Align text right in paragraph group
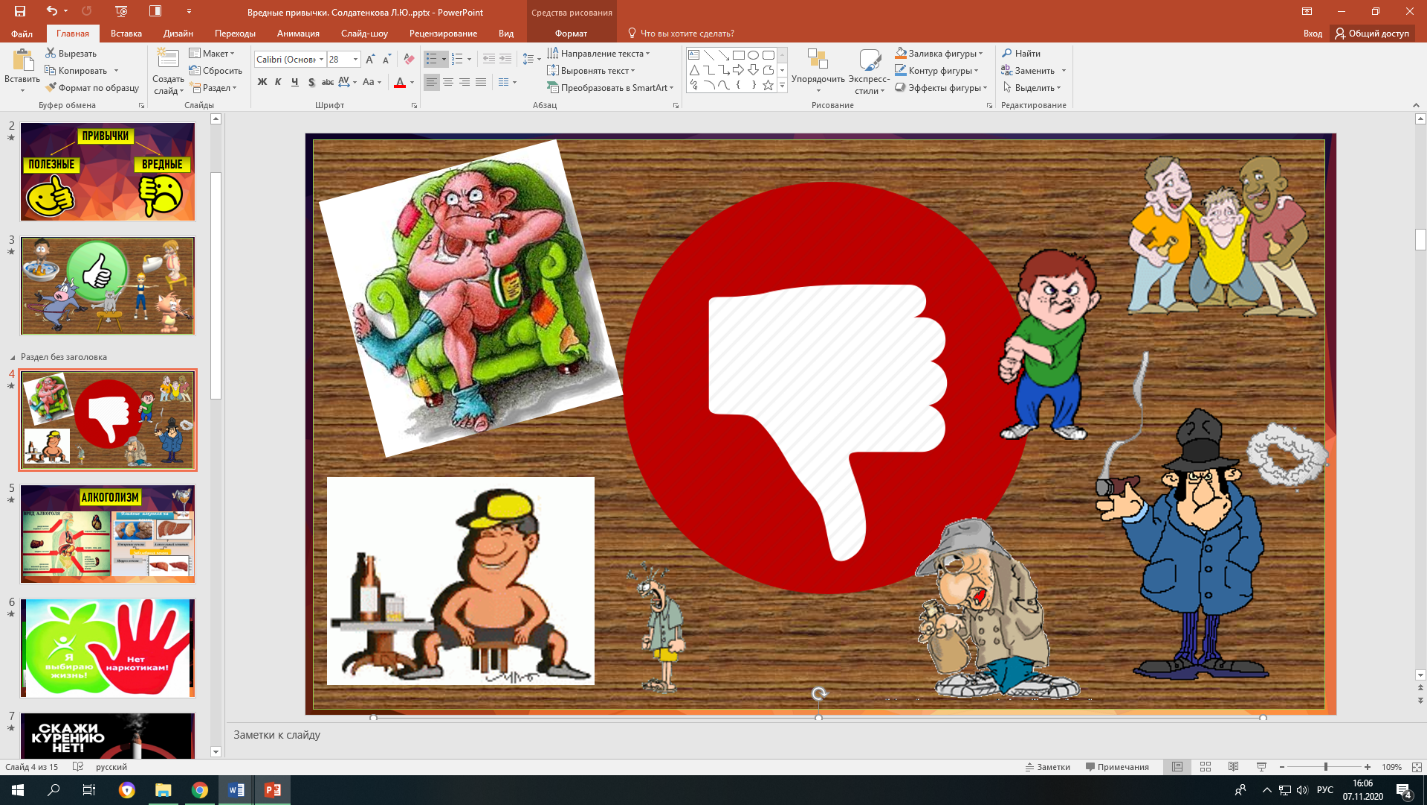1427x805 pixels. 464,83
